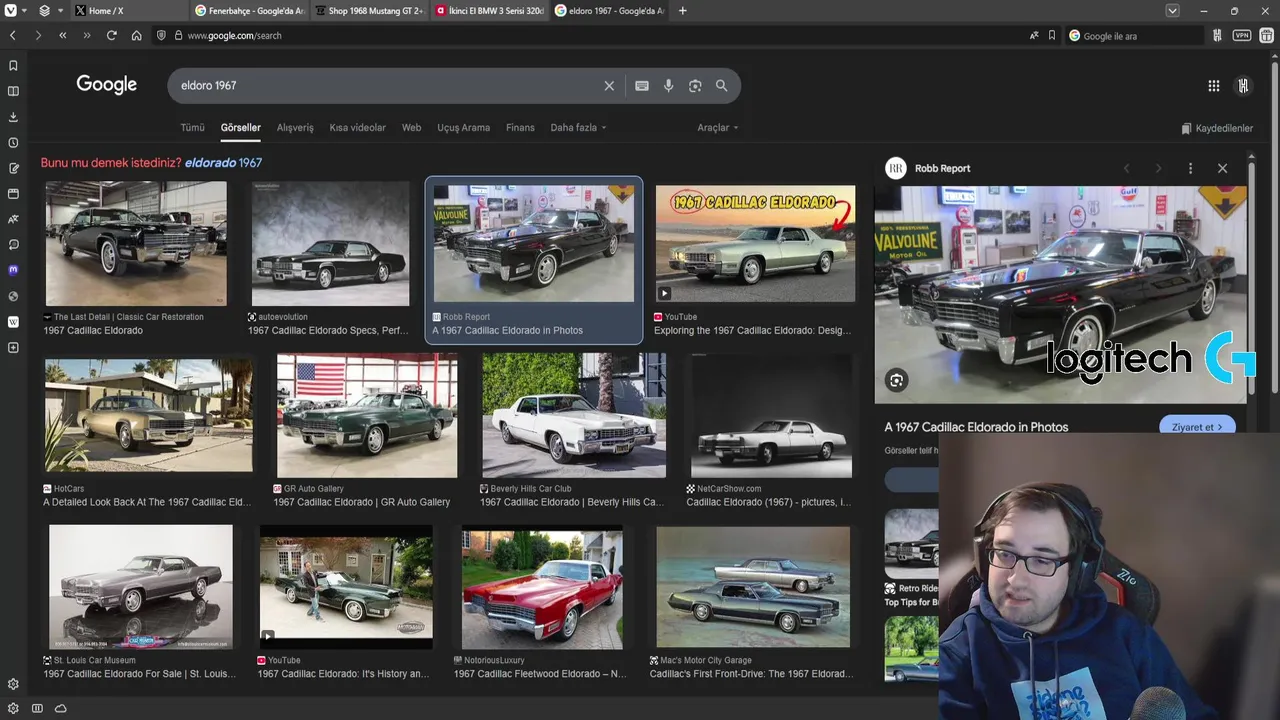Expand the tab list dropdown arrow
The width and height of the screenshot is (1280, 720).
pos(1172,11)
